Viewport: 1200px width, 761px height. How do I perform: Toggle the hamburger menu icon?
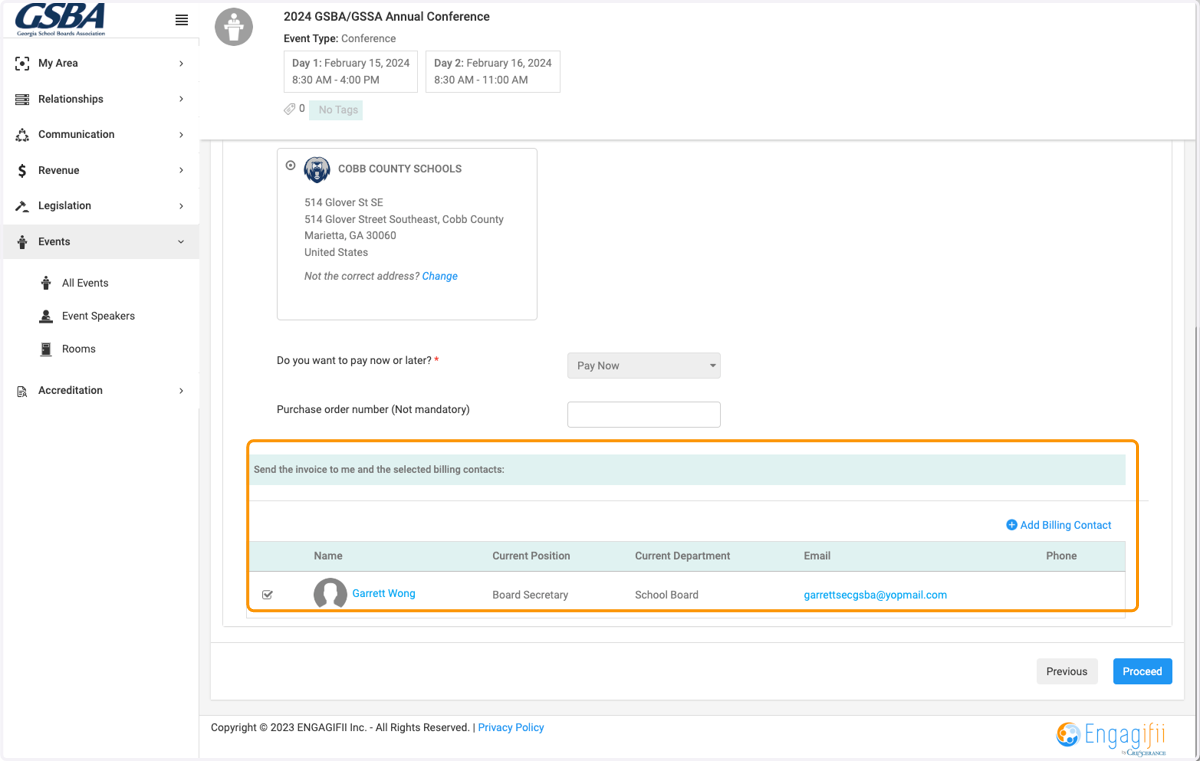(x=181, y=20)
